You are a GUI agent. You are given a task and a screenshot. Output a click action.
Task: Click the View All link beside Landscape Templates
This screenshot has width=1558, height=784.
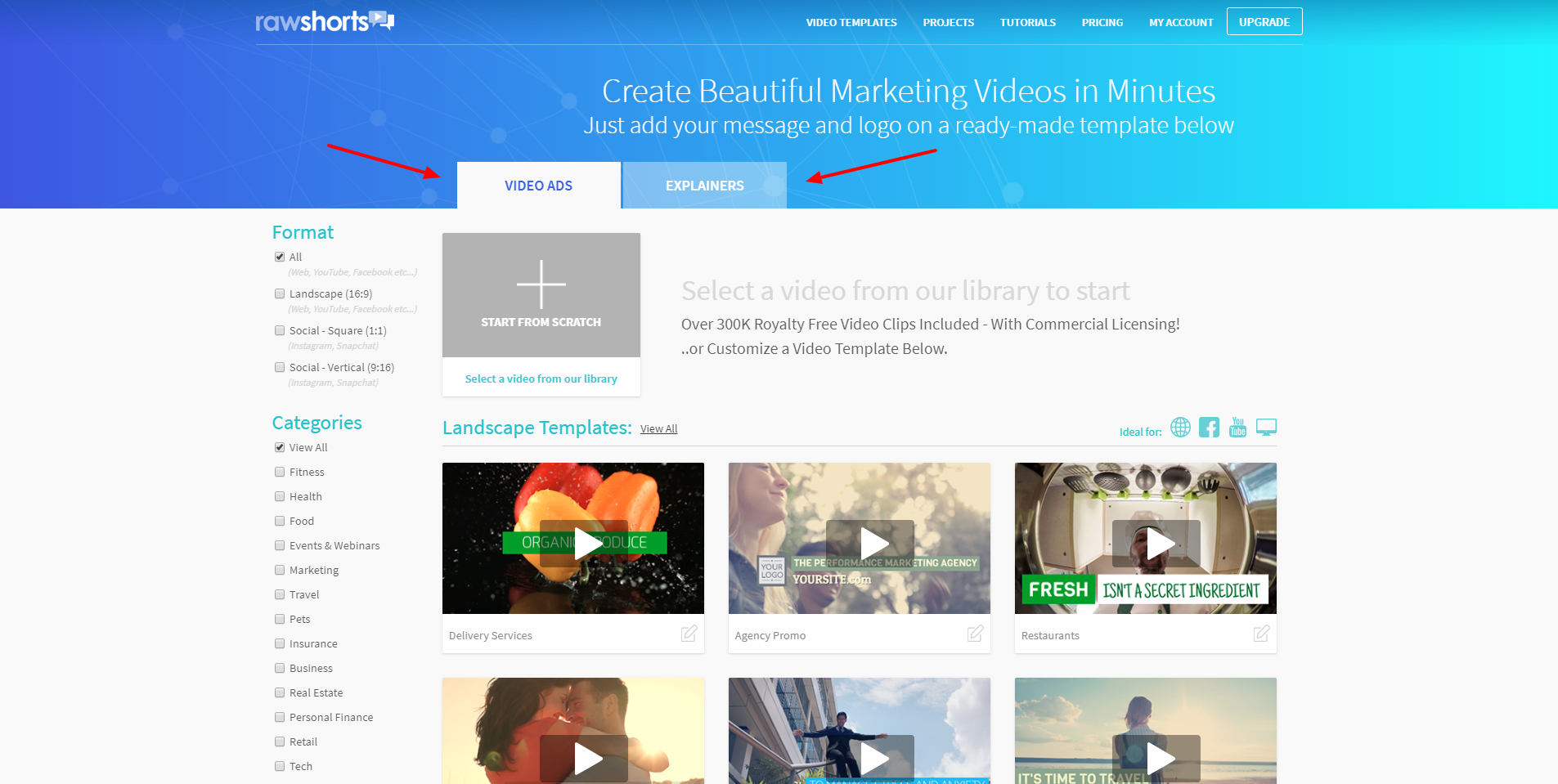tap(659, 429)
